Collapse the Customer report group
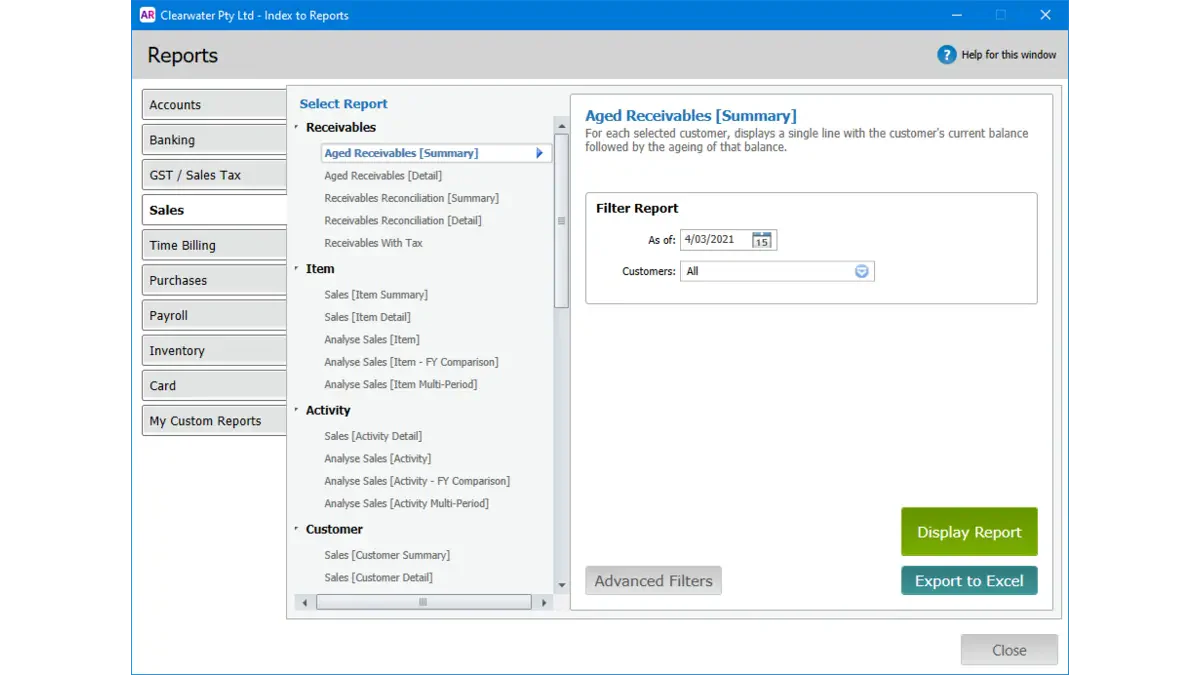 (x=296, y=529)
